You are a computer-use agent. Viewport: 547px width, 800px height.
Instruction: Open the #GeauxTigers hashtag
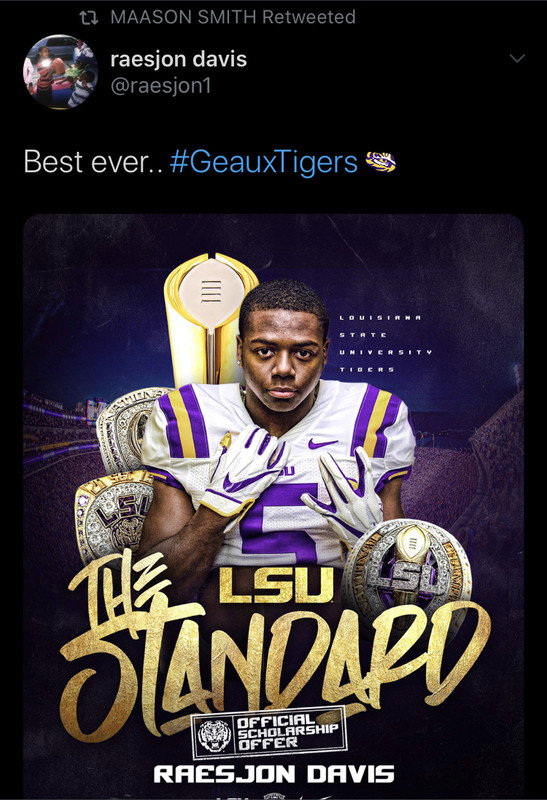[264, 162]
